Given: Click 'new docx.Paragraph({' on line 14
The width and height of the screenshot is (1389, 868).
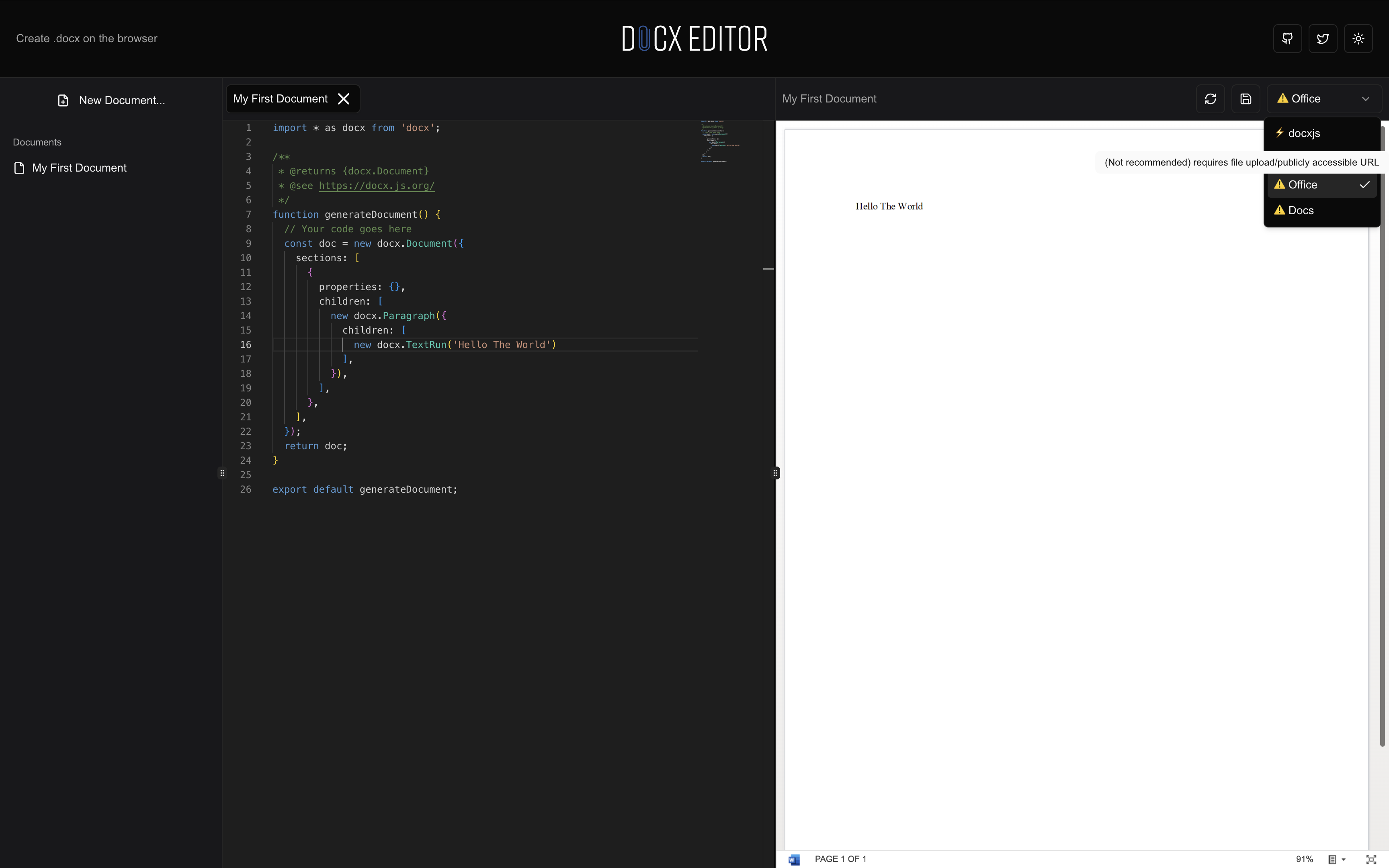Looking at the screenshot, I should tap(389, 315).
